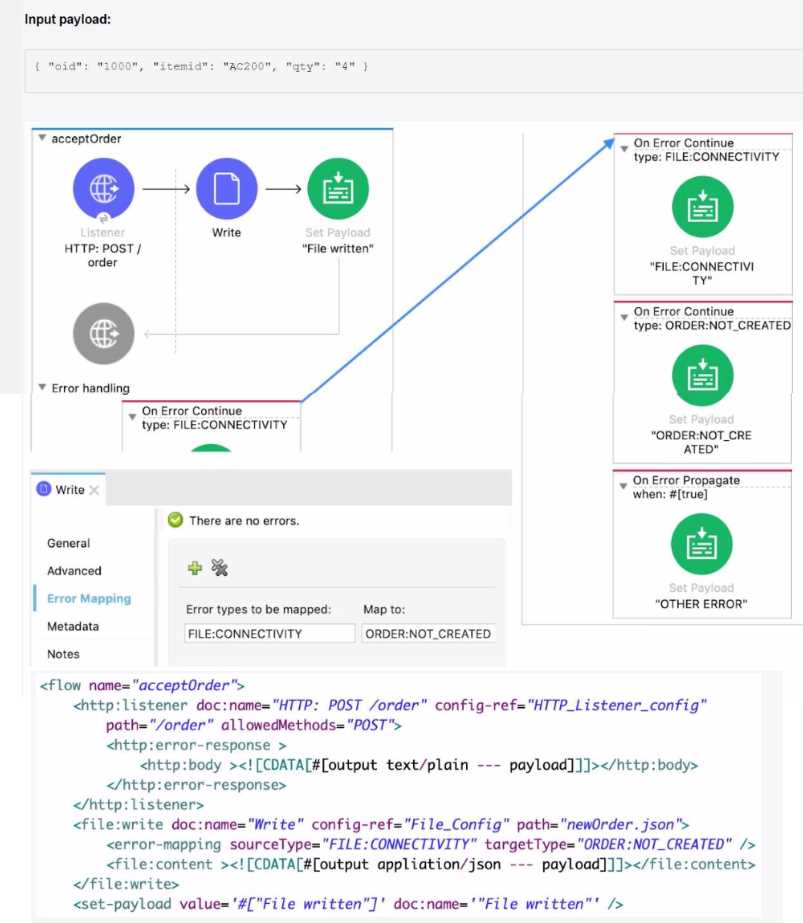Click the Write file operation icon
Screen dimensions: 803x923
226,189
